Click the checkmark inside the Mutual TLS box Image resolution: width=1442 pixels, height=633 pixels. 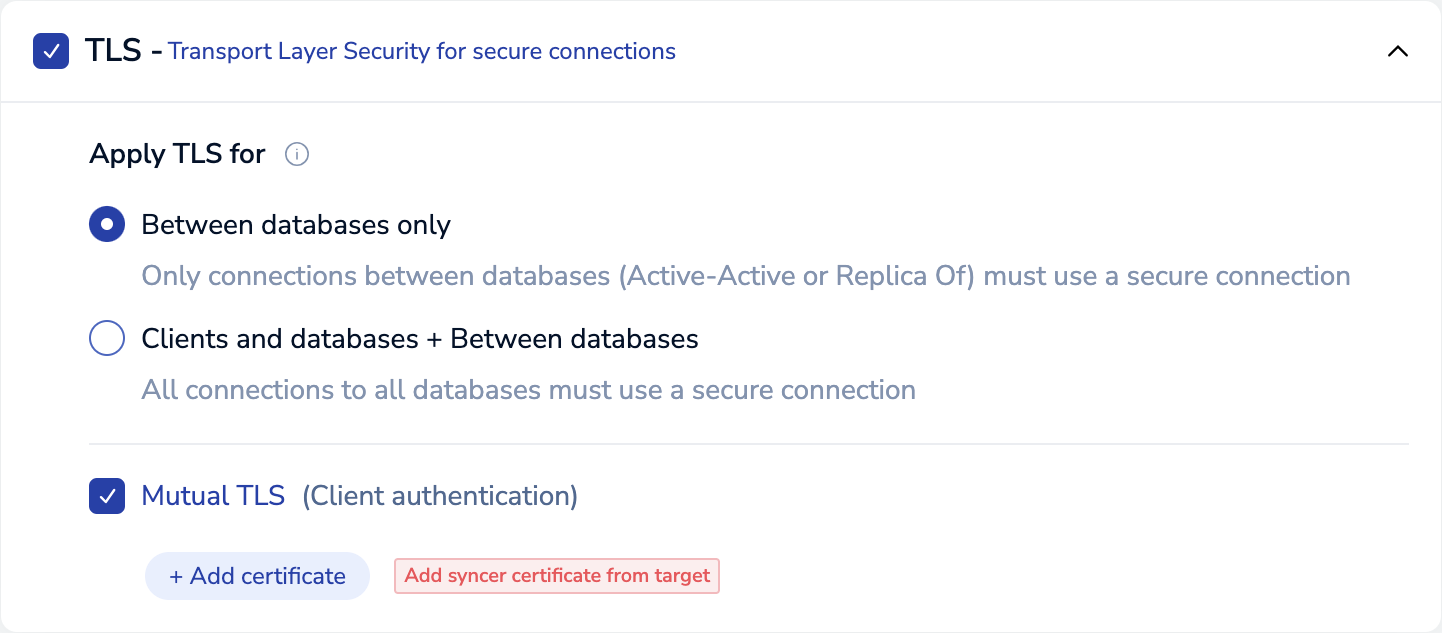[107, 496]
